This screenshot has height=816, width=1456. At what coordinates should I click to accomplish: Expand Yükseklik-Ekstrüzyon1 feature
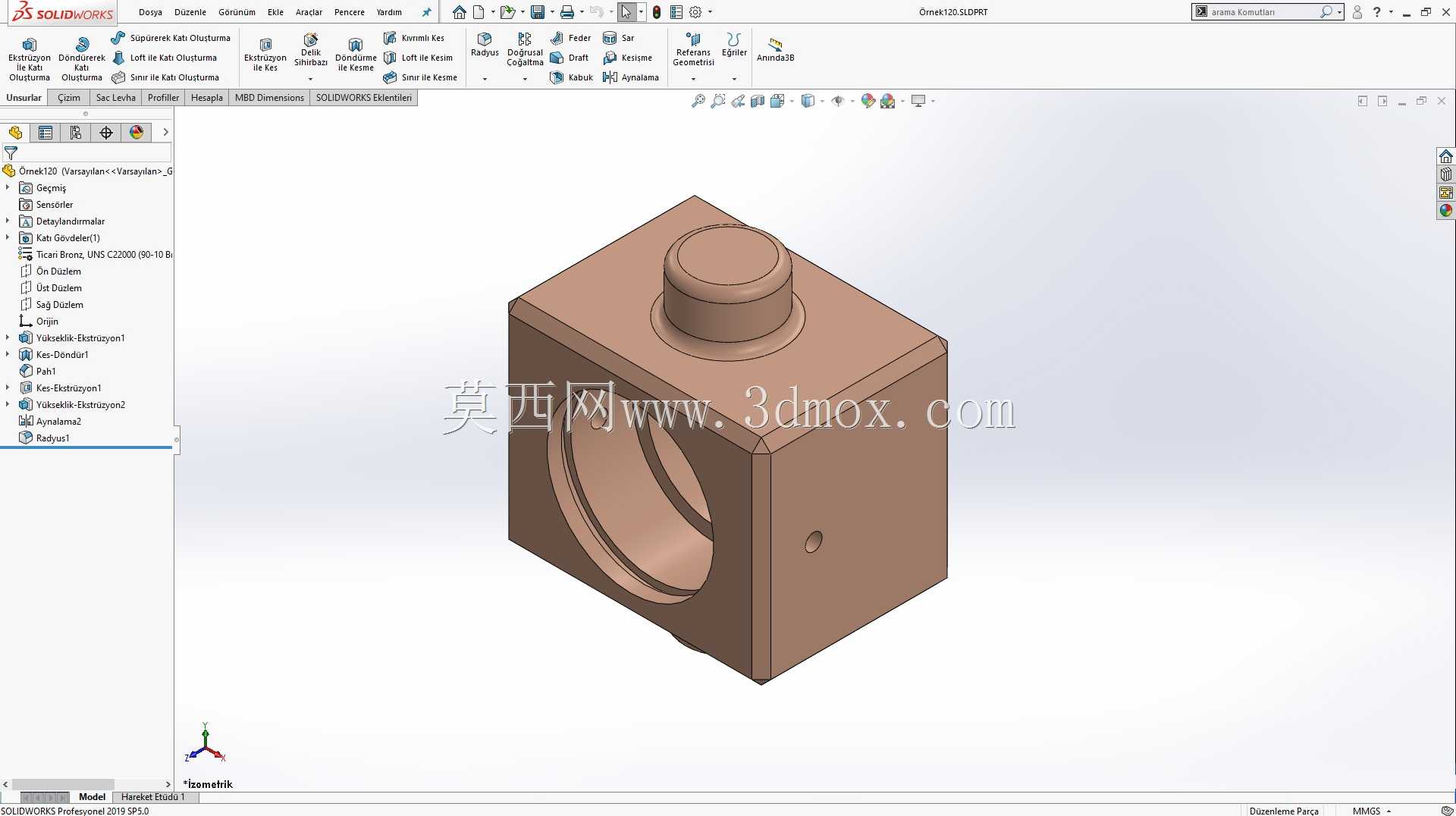tap(8, 337)
